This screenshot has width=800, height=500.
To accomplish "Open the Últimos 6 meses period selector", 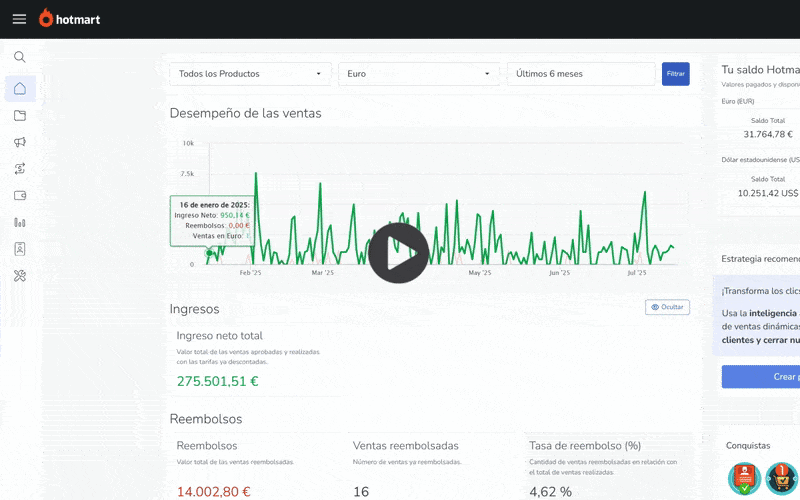I will 581,74.
